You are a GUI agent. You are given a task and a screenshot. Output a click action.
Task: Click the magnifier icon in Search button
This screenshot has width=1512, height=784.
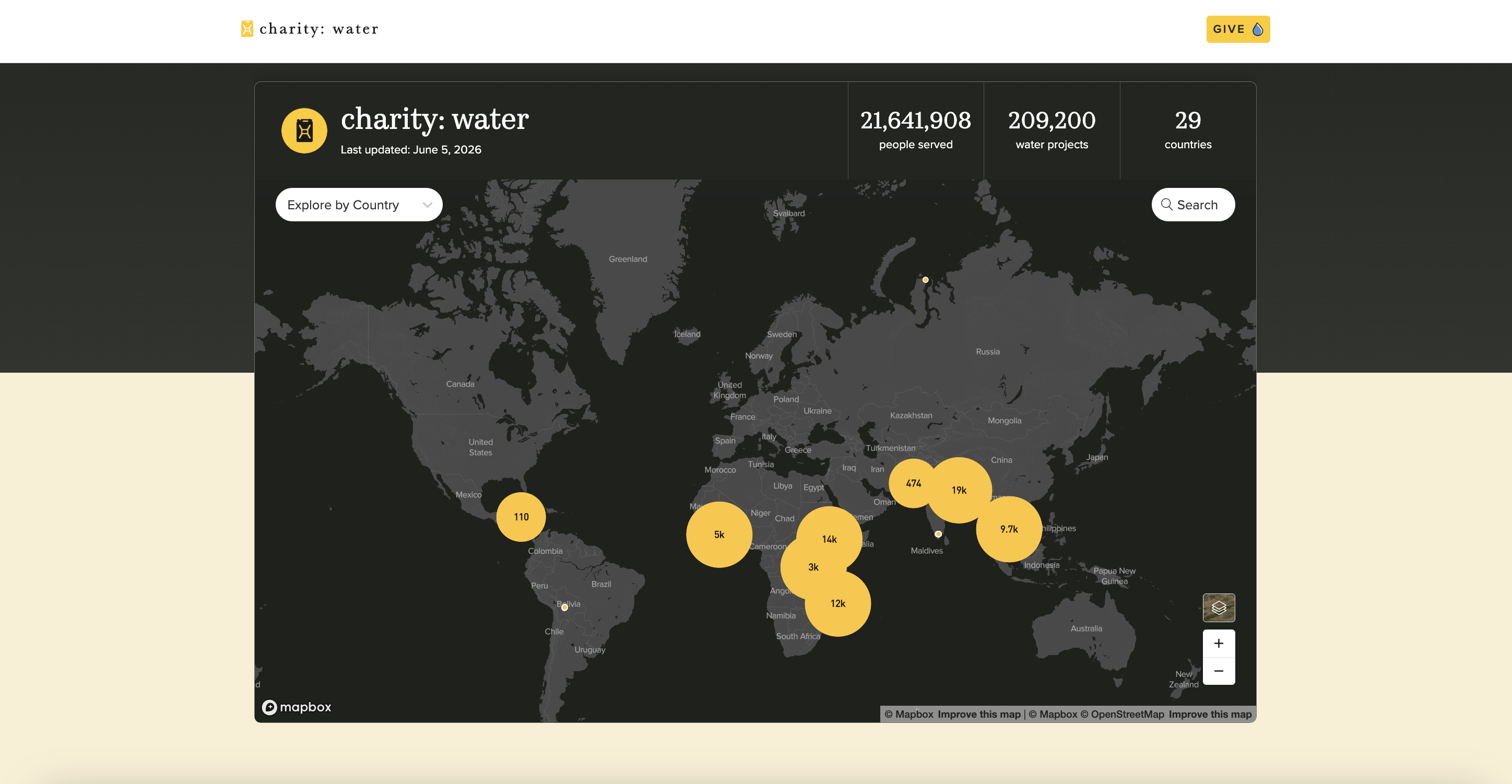1166,204
